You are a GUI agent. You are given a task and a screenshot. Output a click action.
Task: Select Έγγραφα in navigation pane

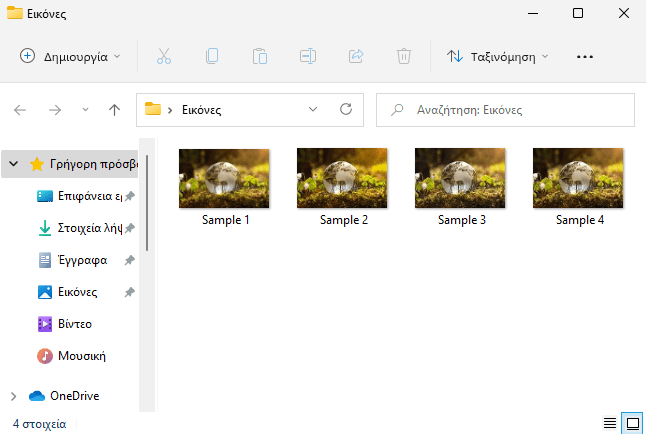[x=82, y=260]
